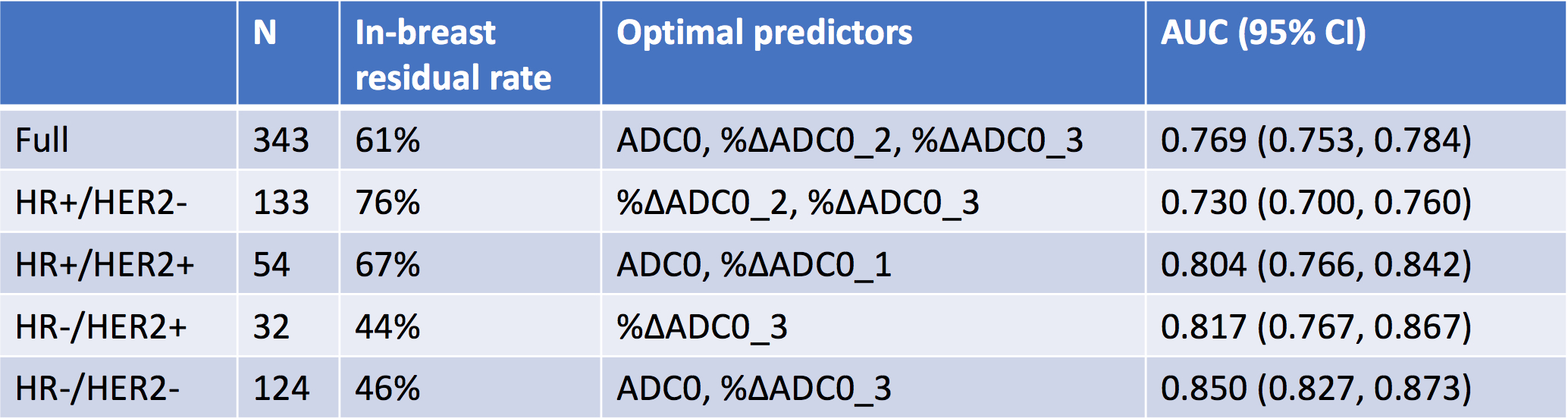The height and width of the screenshot is (419, 1568).
Task: Click the 'HR+/HER2-' row label
Action: click(x=101, y=203)
